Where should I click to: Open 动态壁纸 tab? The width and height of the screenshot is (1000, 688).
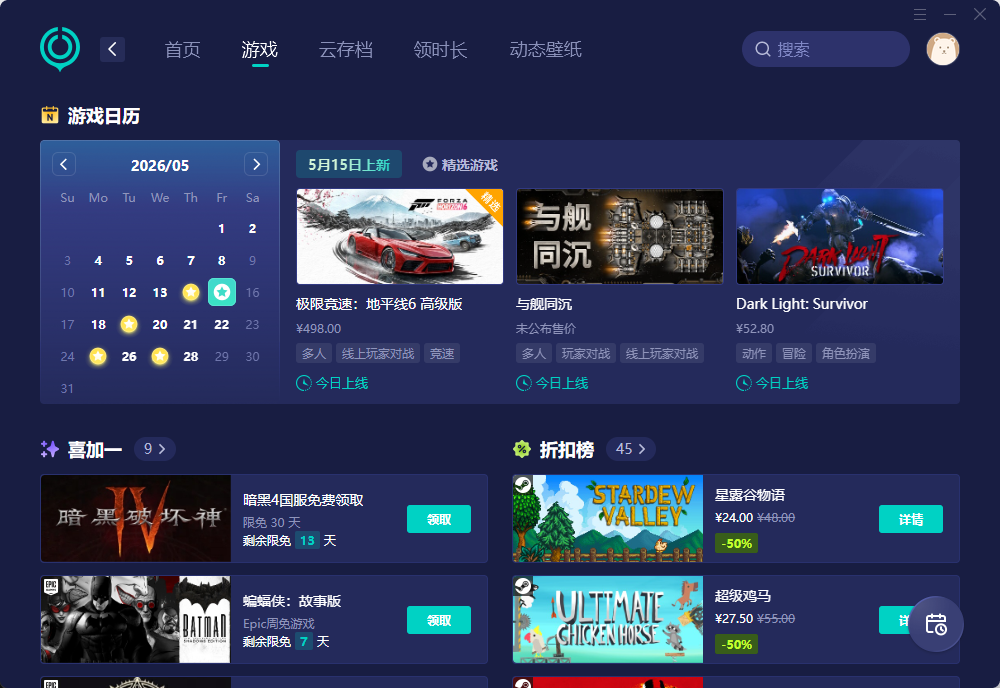pyautogui.click(x=545, y=49)
